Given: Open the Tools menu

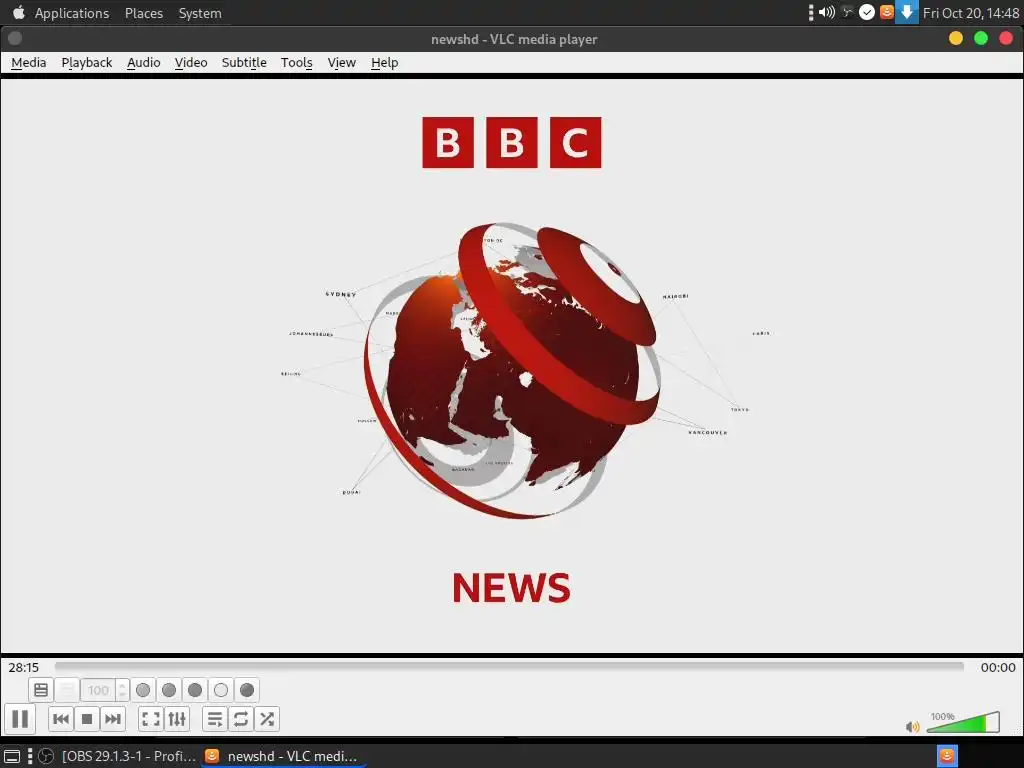Looking at the screenshot, I should [x=296, y=62].
